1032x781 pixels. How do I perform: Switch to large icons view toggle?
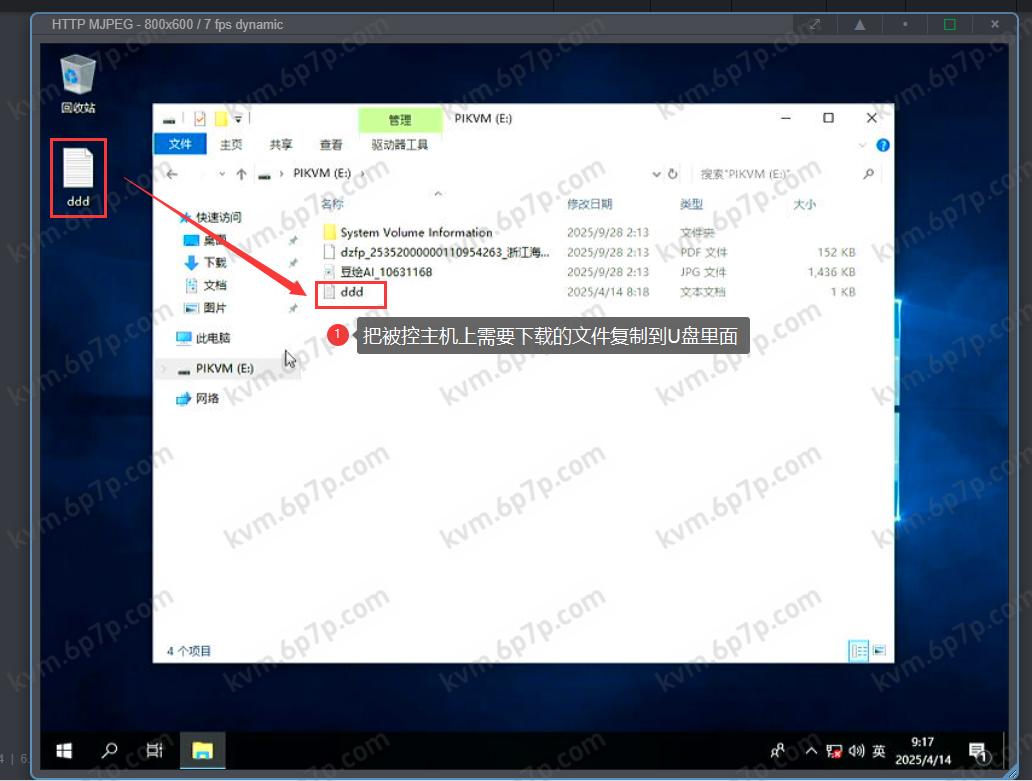tap(879, 651)
